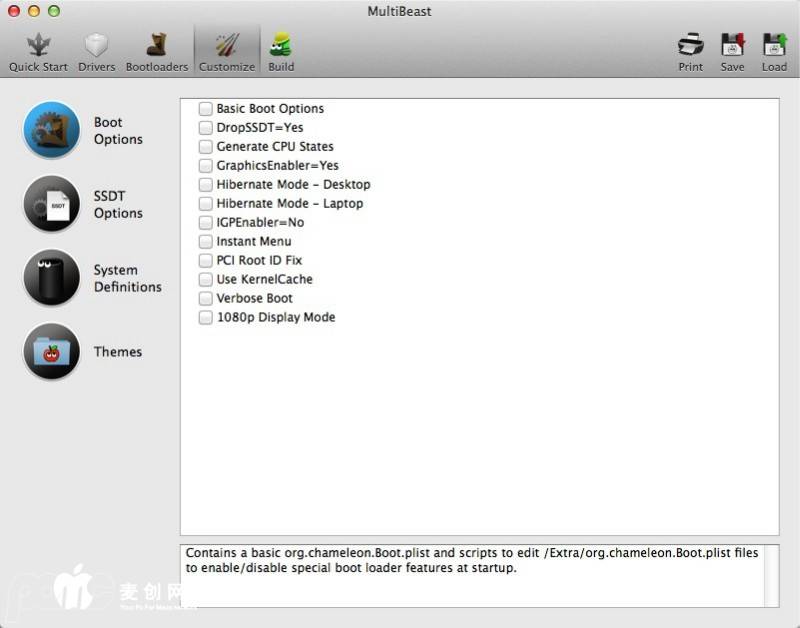This screenshot has height=628, width=800.
Task: Switch to the Customize tab
Action: (x=226, y=51)
